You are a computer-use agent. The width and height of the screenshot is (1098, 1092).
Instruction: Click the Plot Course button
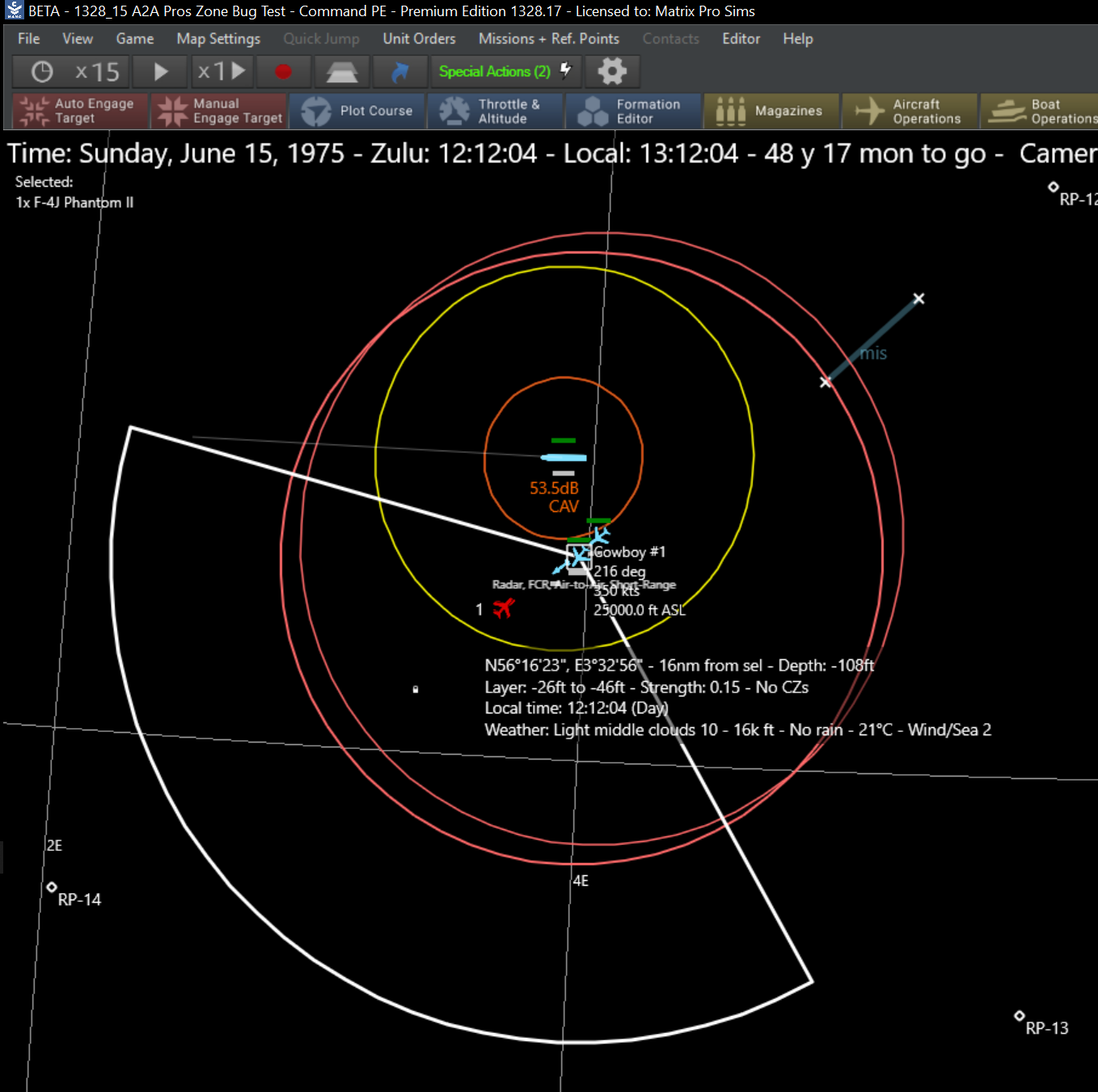358,111
